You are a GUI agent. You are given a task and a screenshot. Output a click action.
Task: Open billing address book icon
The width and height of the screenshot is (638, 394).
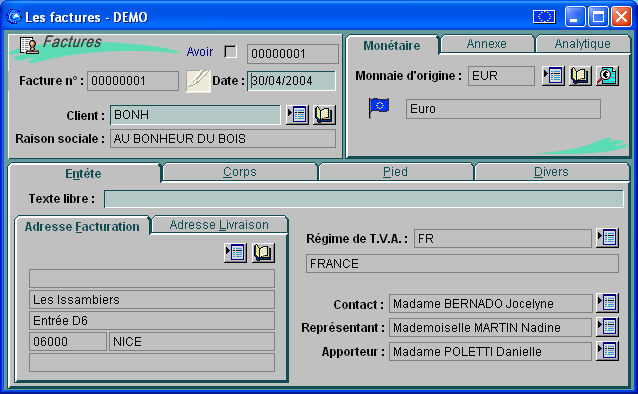click(x=263, y=253)
